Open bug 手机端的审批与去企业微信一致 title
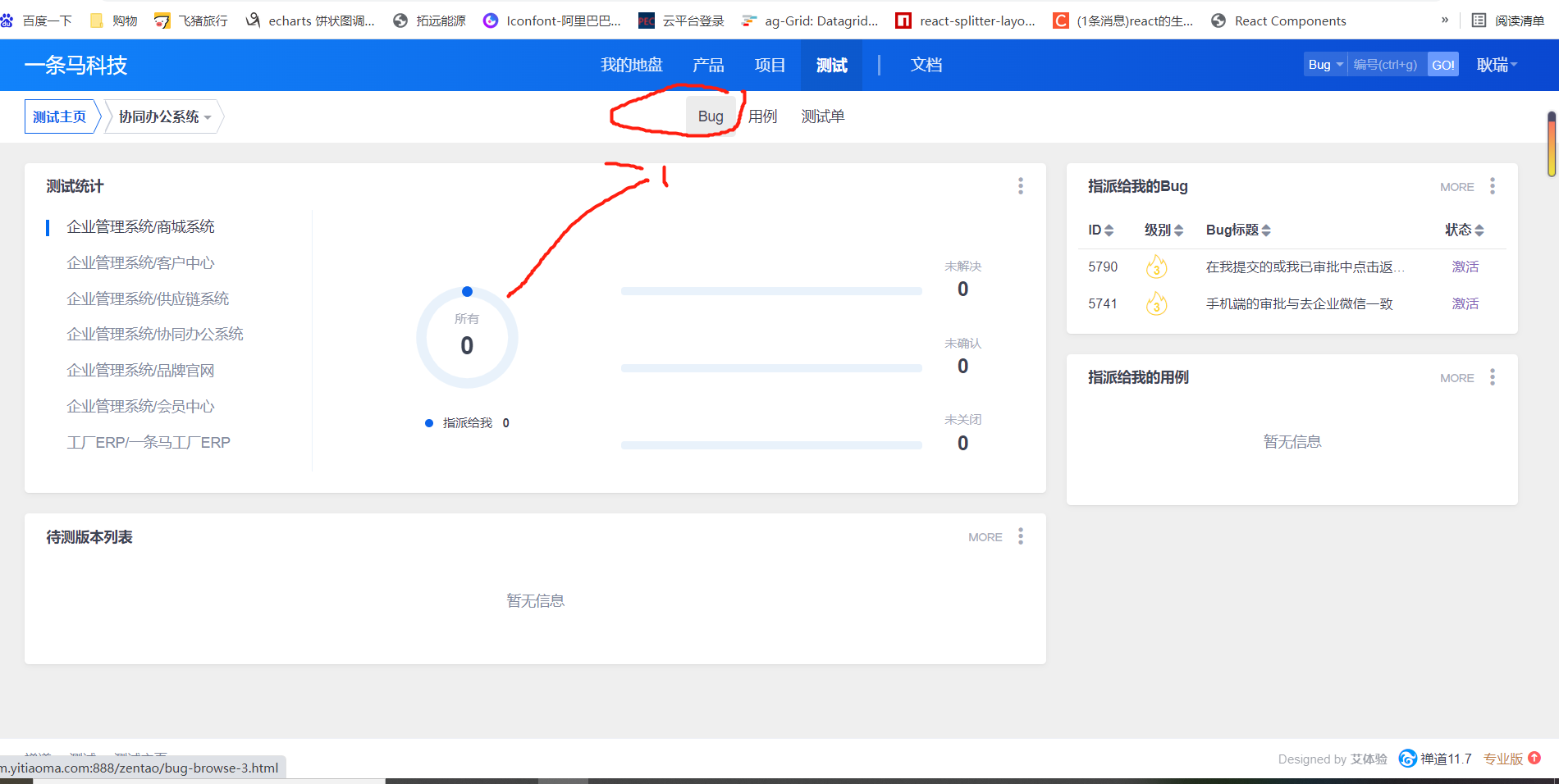 pos(1300,303)
